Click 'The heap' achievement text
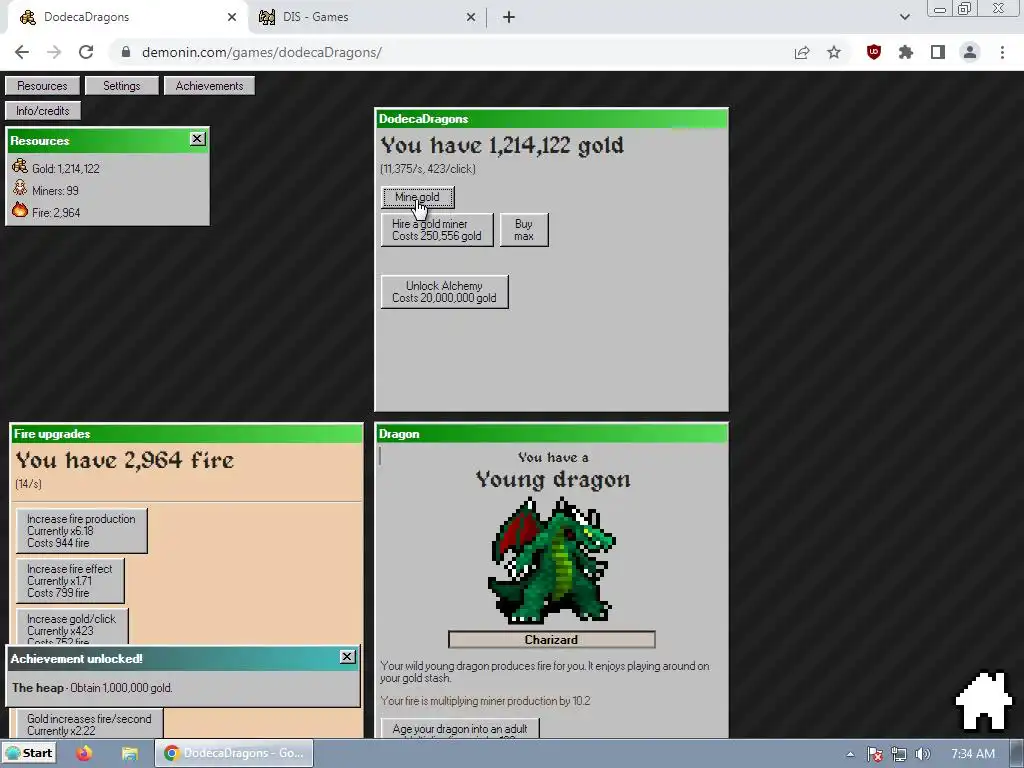Screen dimensions: 1024x768 (38, 688)
